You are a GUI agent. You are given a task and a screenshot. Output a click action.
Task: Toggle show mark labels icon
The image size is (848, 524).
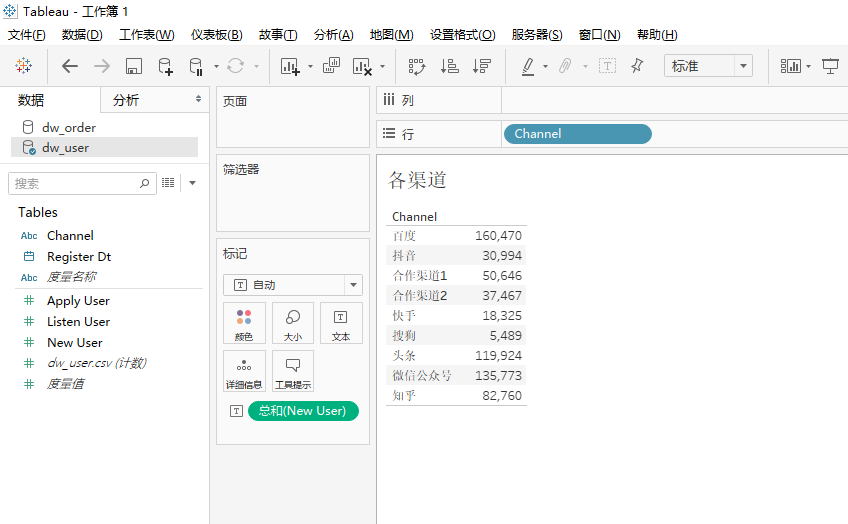607,66
